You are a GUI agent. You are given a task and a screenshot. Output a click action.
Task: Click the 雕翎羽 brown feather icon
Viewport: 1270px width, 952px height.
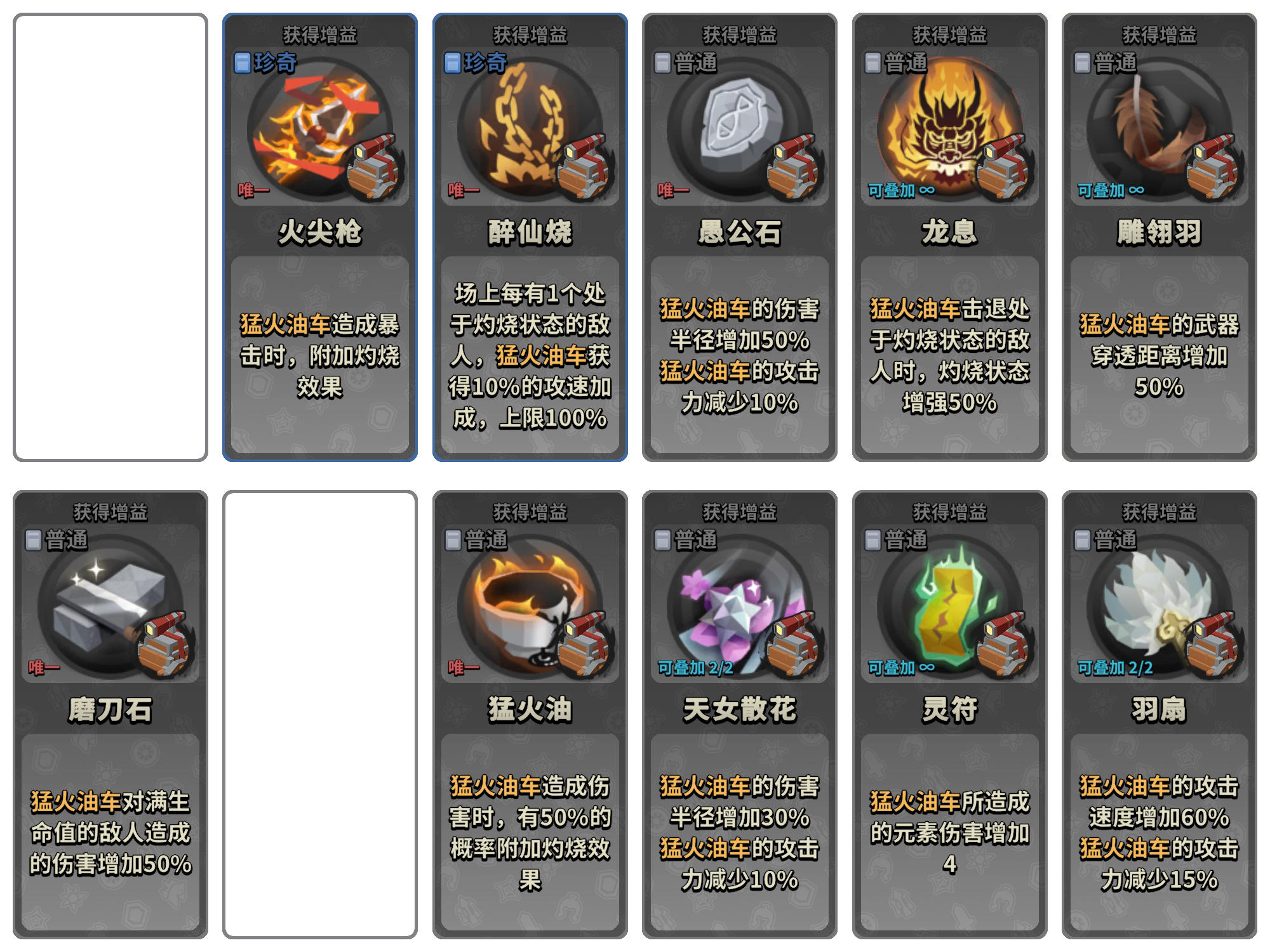click(x=1159, y=129)
